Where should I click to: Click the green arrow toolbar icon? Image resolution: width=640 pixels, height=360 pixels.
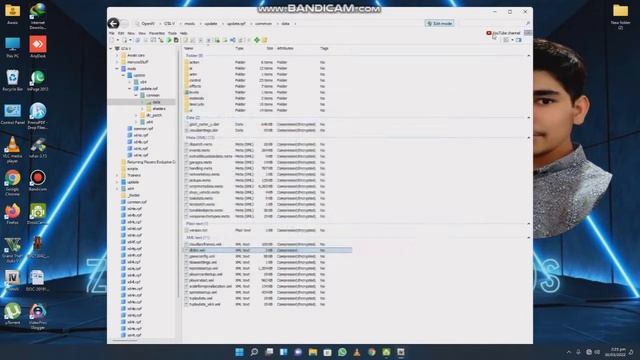pos(169,40)
